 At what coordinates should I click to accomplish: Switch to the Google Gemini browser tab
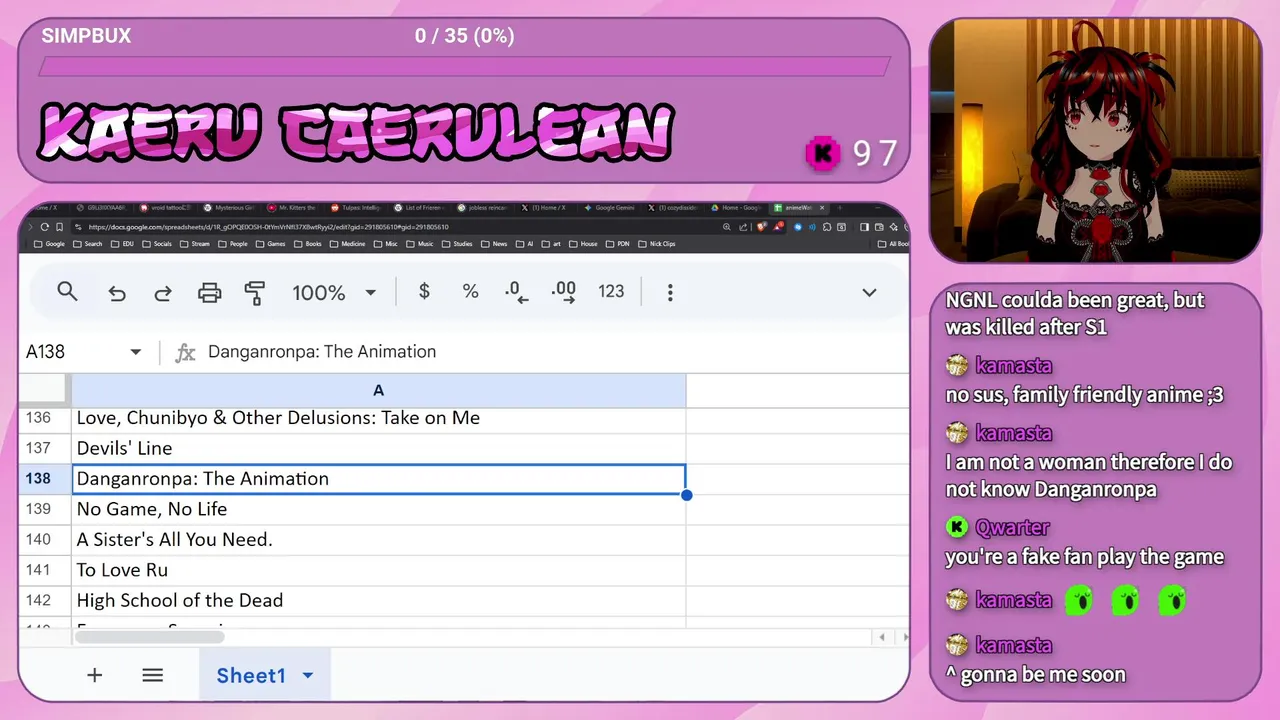609,208
